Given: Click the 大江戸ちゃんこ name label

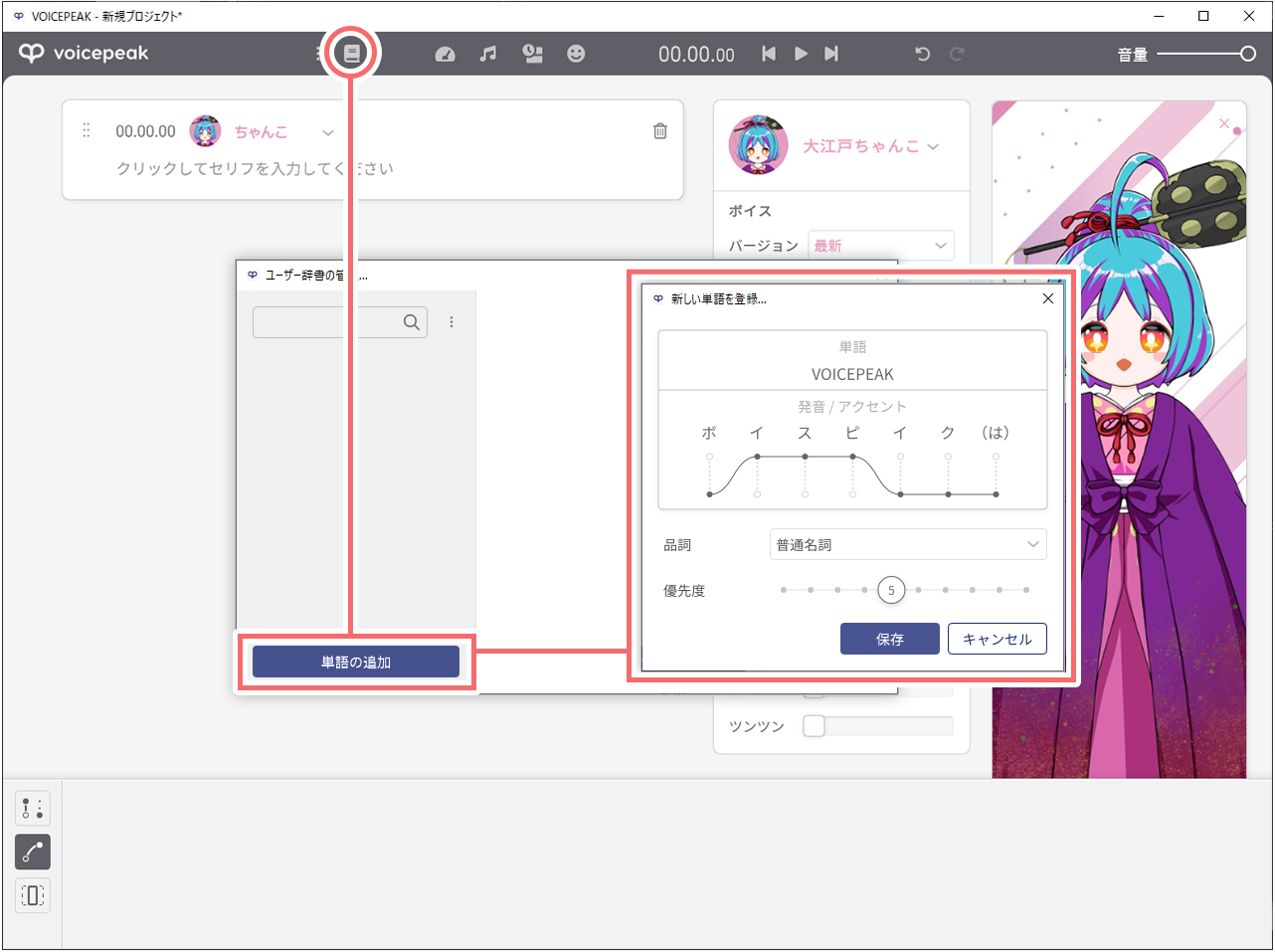Looking at the screenshot, I should 861,146.
